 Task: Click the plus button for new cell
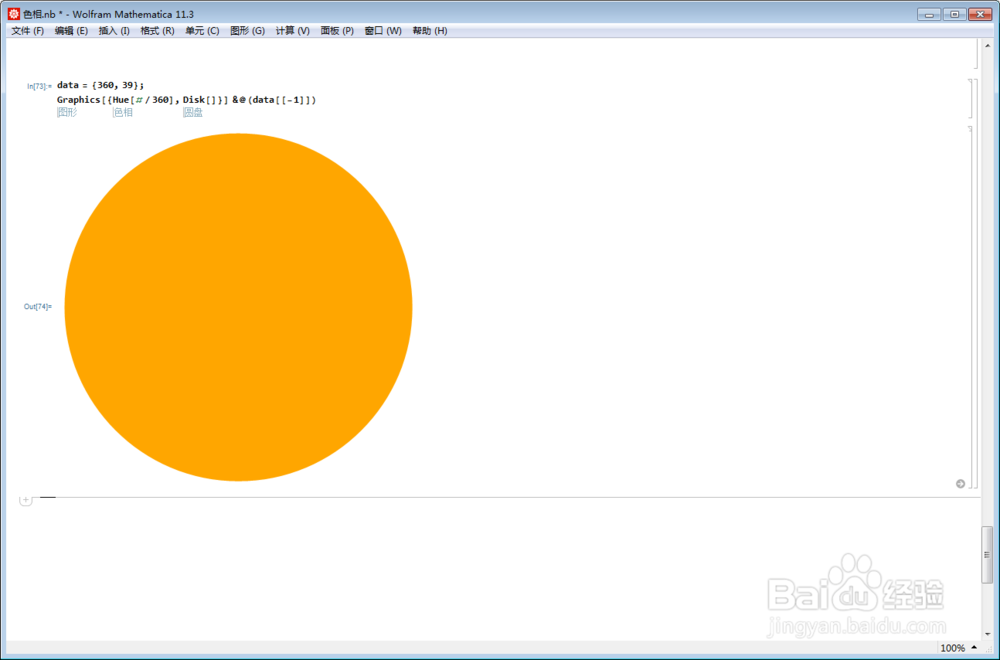click(x=26, y=500)
